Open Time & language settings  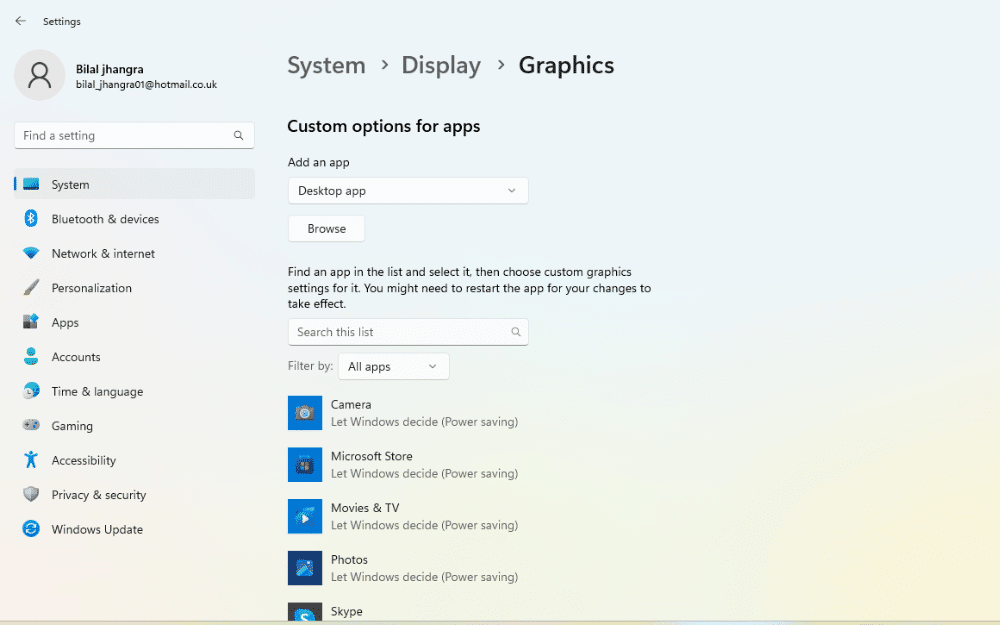click(x=135, y=391)
